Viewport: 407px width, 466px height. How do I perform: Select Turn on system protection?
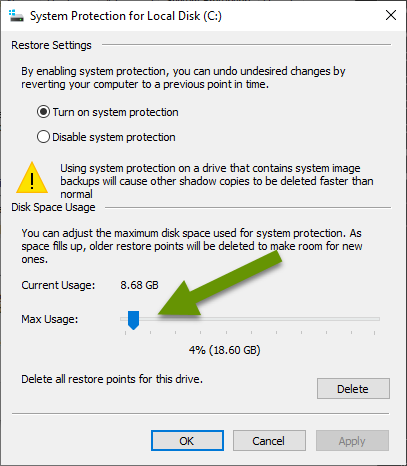108,112
